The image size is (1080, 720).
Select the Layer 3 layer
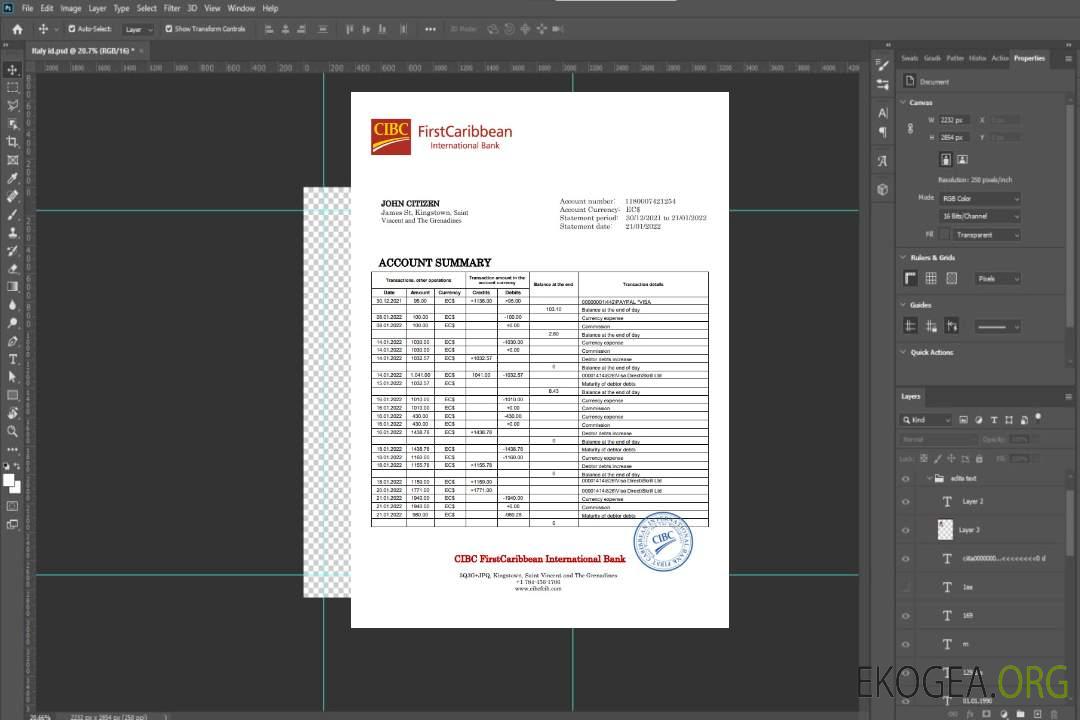tap(969, 529)
